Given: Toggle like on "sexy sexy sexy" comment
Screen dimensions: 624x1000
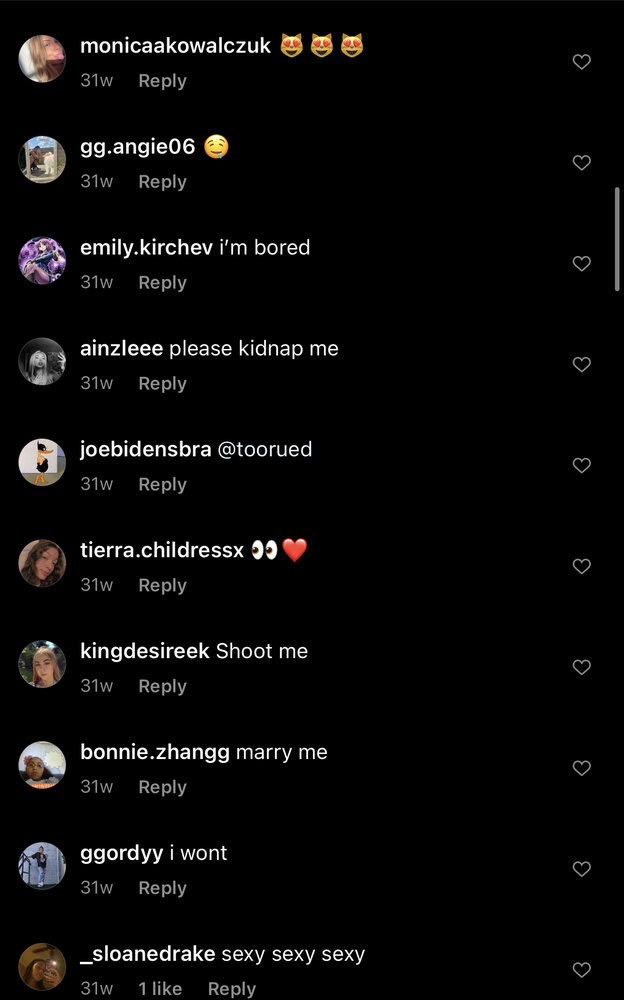Looking at the screenshot, I should 581,970.
